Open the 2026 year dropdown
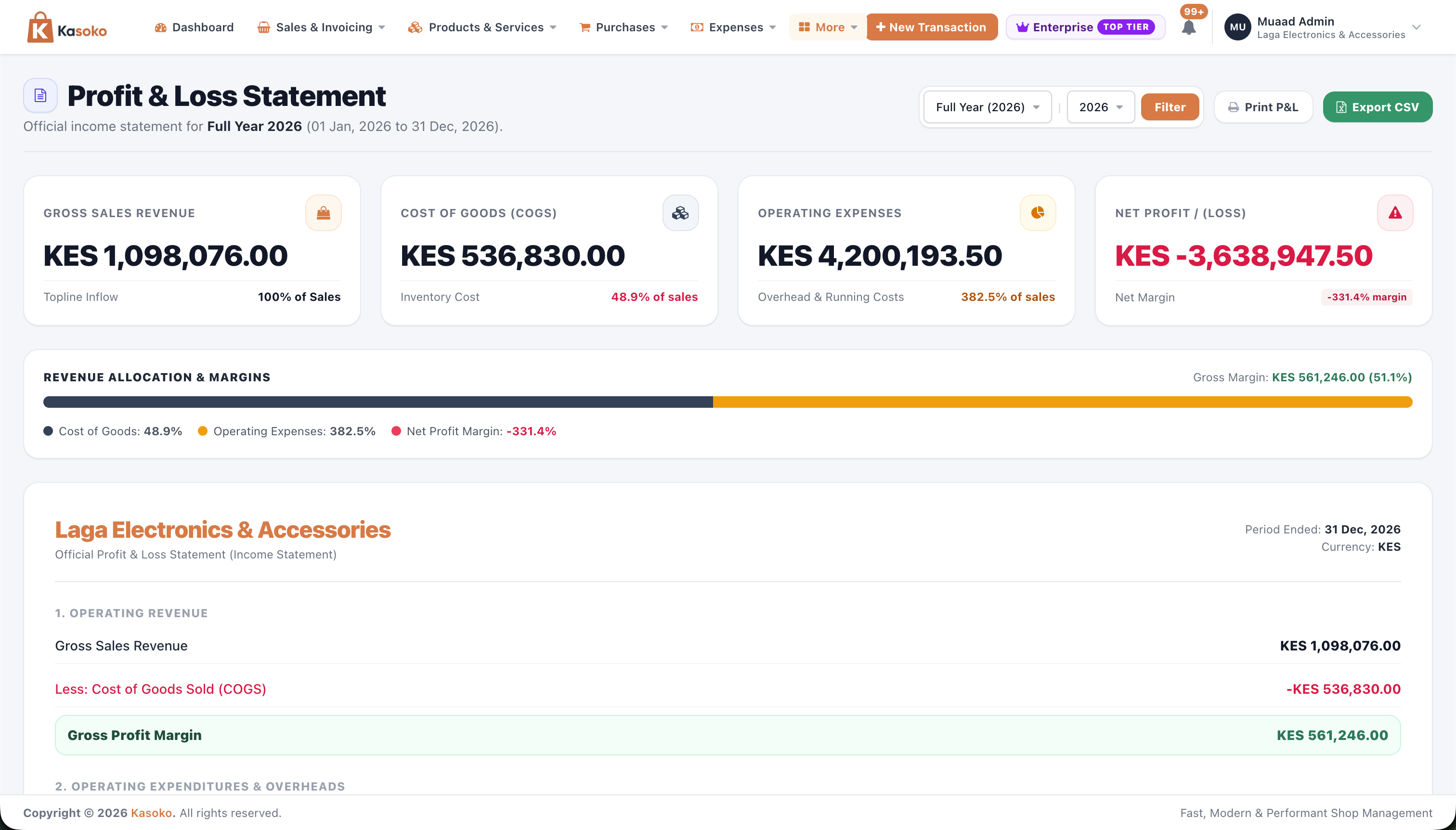 click(1101, 107)
